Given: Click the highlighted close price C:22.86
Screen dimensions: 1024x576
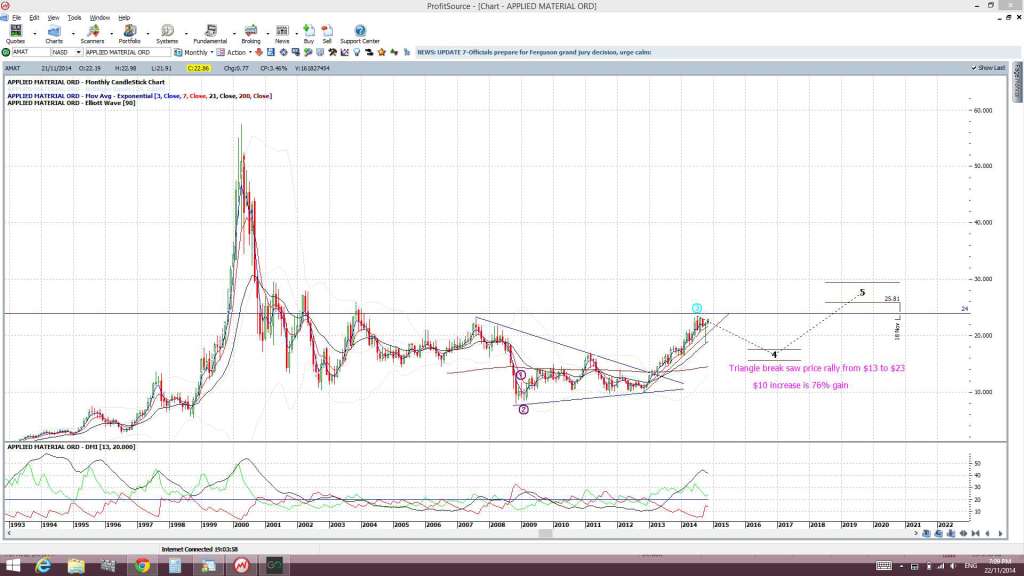Looking at the screenshot, I should 198,68.
